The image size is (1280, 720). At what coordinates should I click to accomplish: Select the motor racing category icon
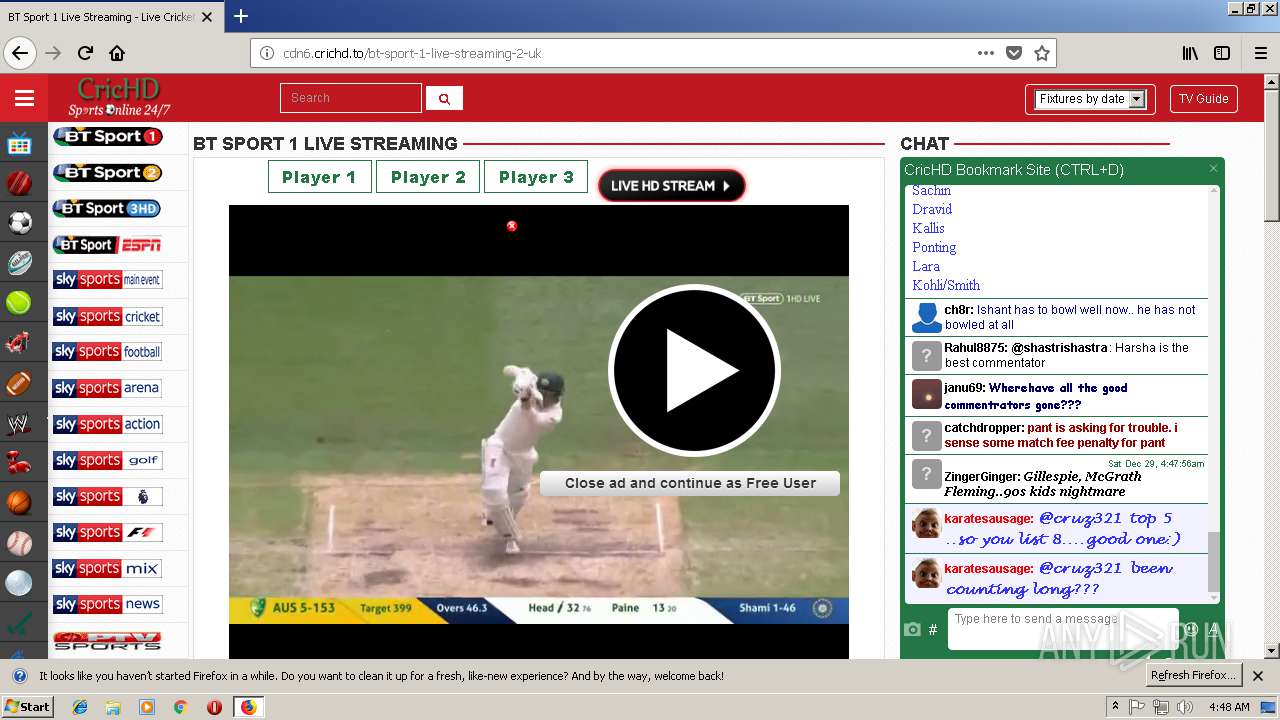pyautogui.click(x=19, y=343)
